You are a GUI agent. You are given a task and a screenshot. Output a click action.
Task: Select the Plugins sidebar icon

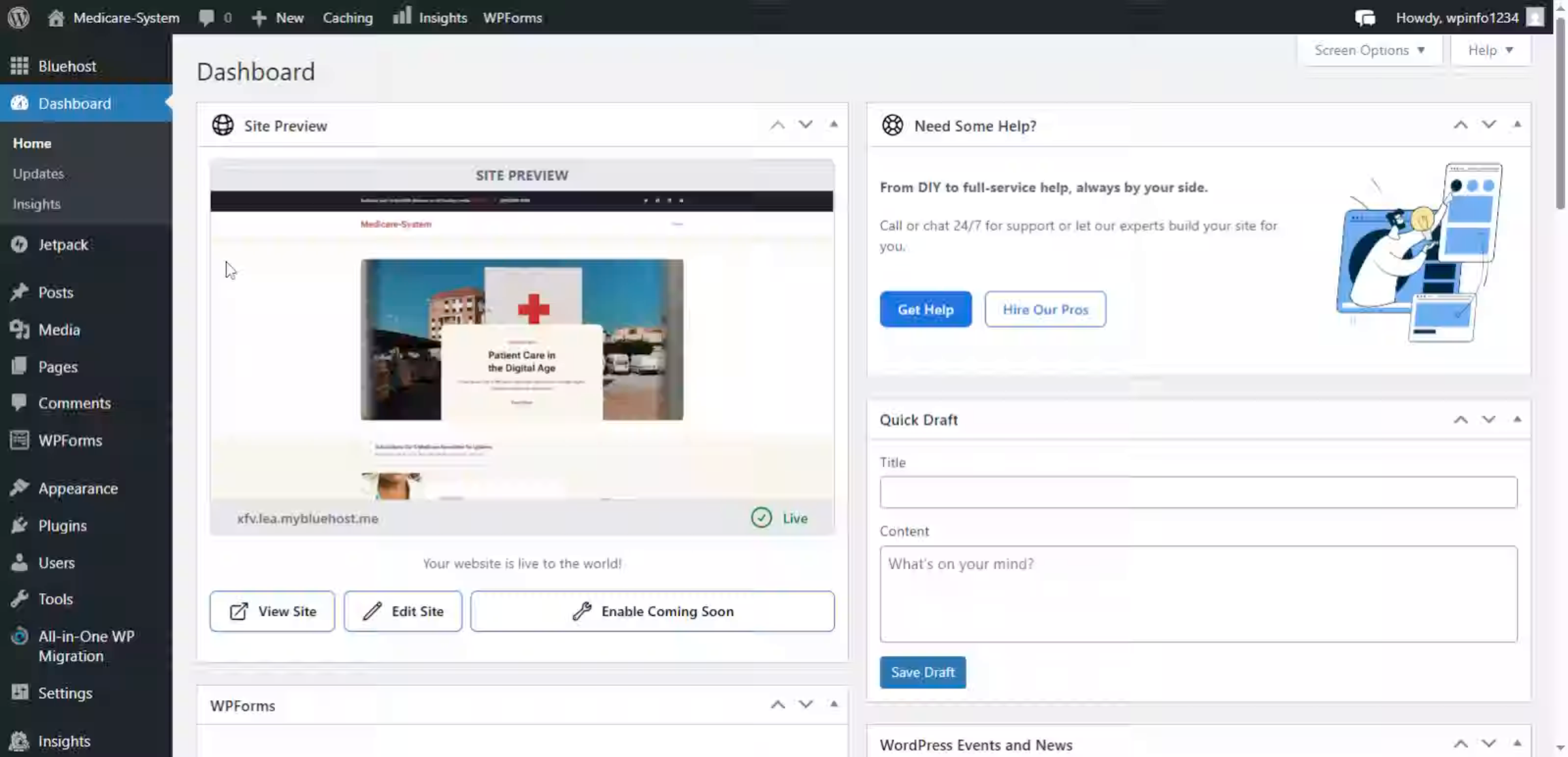coord(20,525)
